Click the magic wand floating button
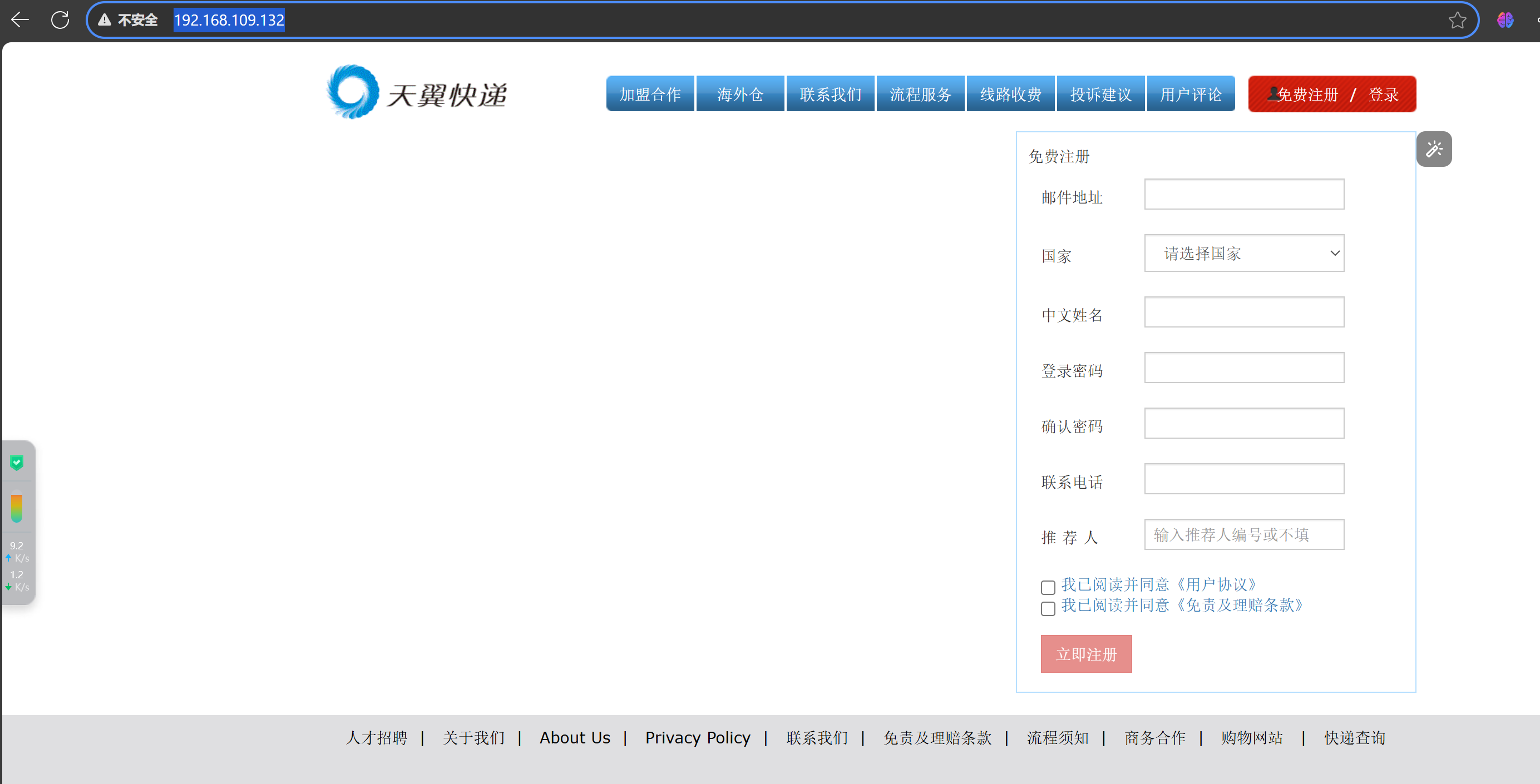Viewport: 1540px width, 784px height. pyautogui.click(x=1434, y=149)
